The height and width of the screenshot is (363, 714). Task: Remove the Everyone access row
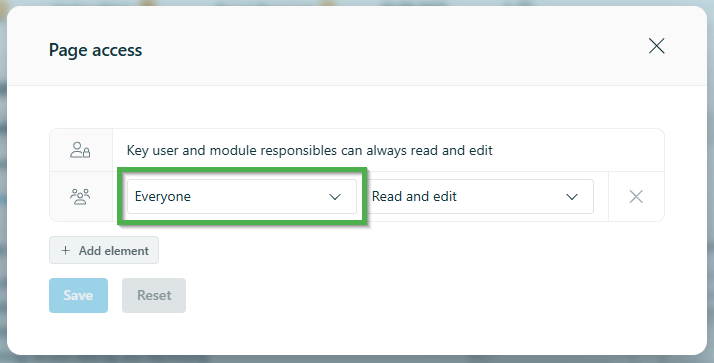[x=636, y=197]
